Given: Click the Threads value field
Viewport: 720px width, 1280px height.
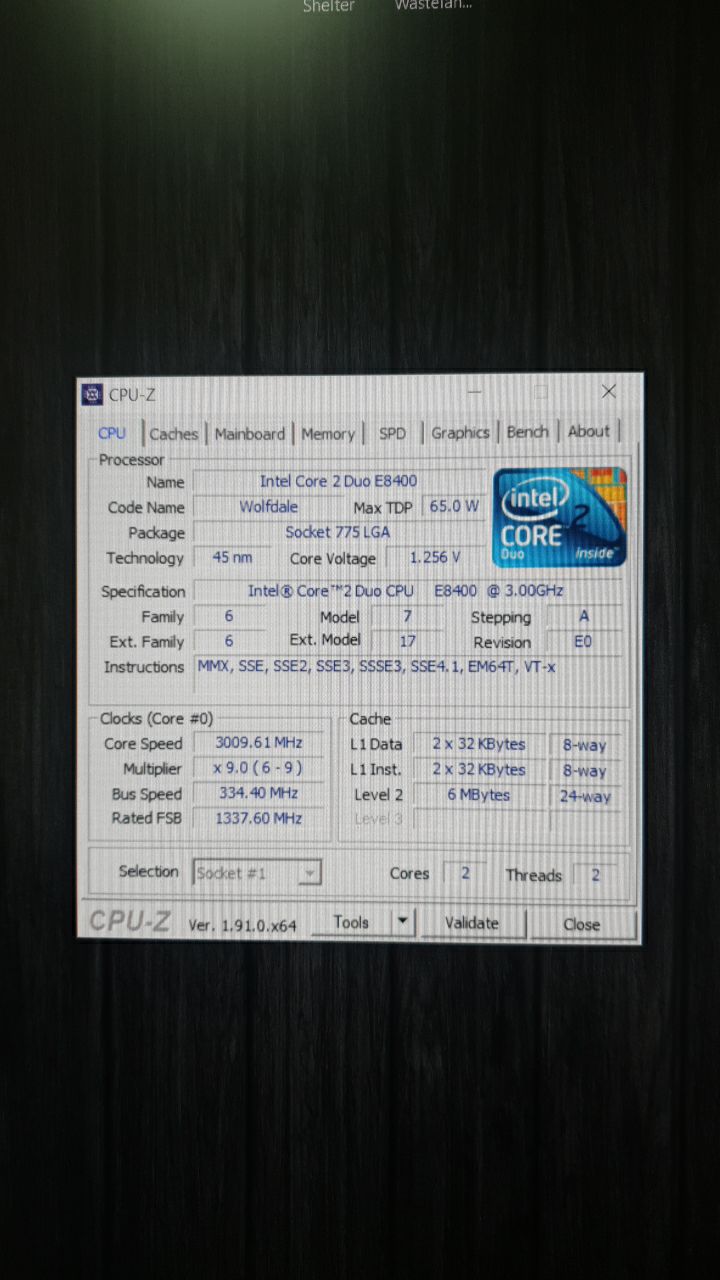Looking at the screenshot, I should tap(595, 875).
